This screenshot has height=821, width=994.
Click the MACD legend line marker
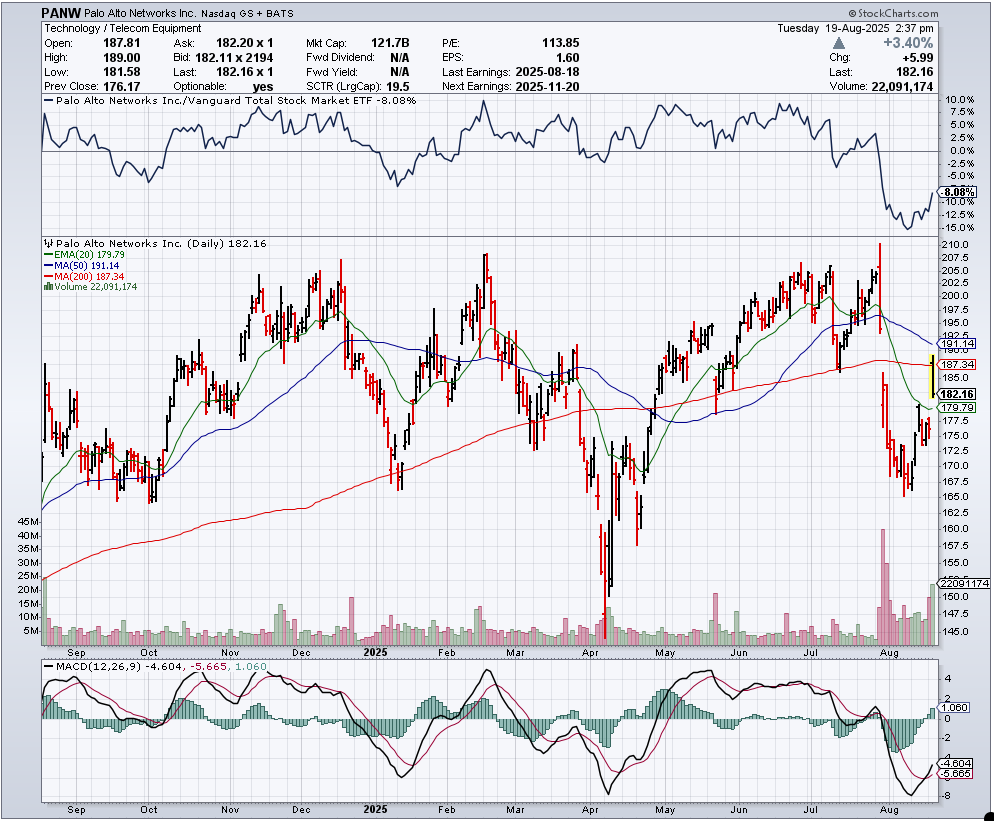[47, 666]
